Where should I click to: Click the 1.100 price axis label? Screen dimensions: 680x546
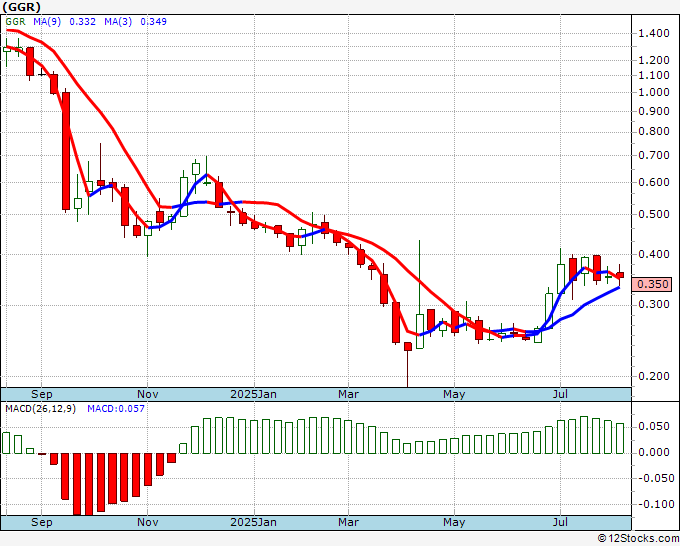[x=654, y=75]
